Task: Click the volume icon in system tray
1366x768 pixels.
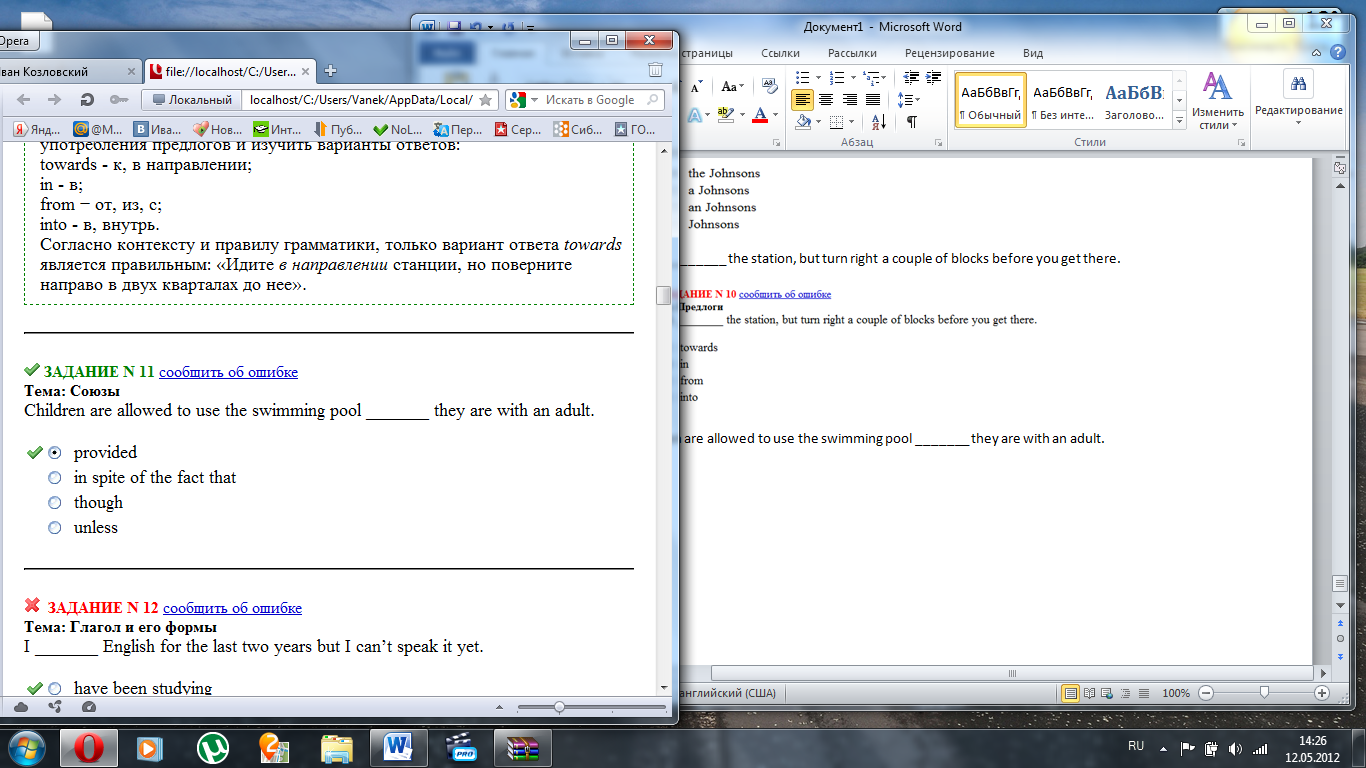Action: pyautogui.click(x=1235, y=748)
